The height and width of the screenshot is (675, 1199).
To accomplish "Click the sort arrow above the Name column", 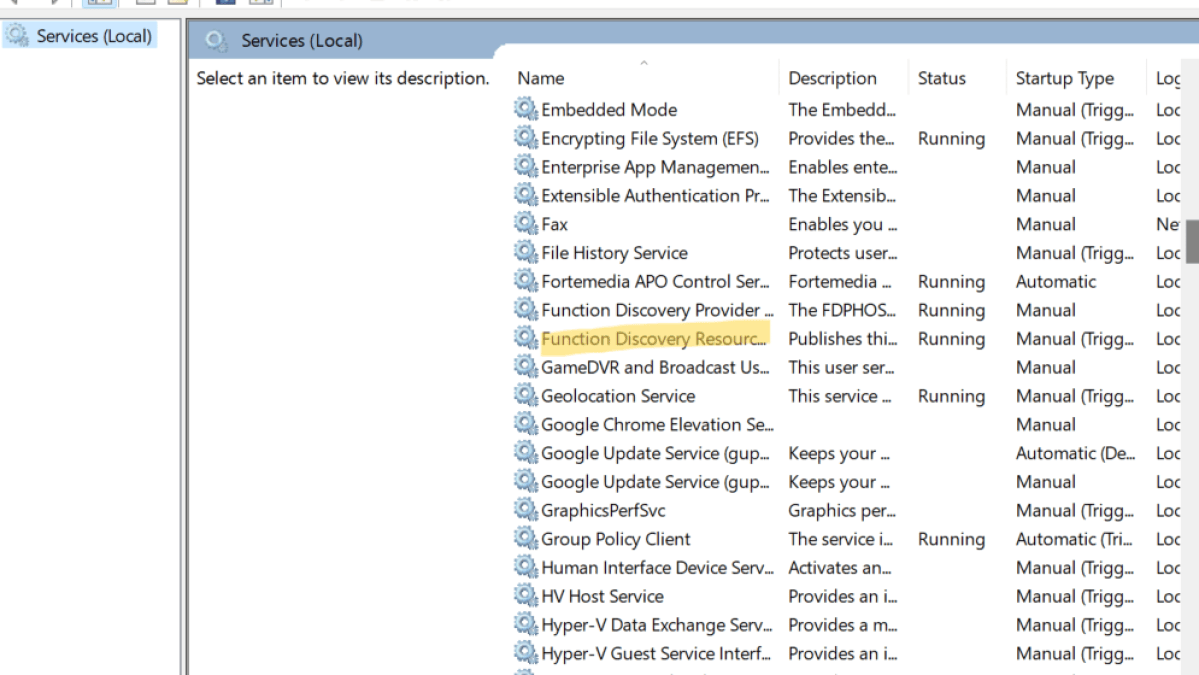I will 644,63.
